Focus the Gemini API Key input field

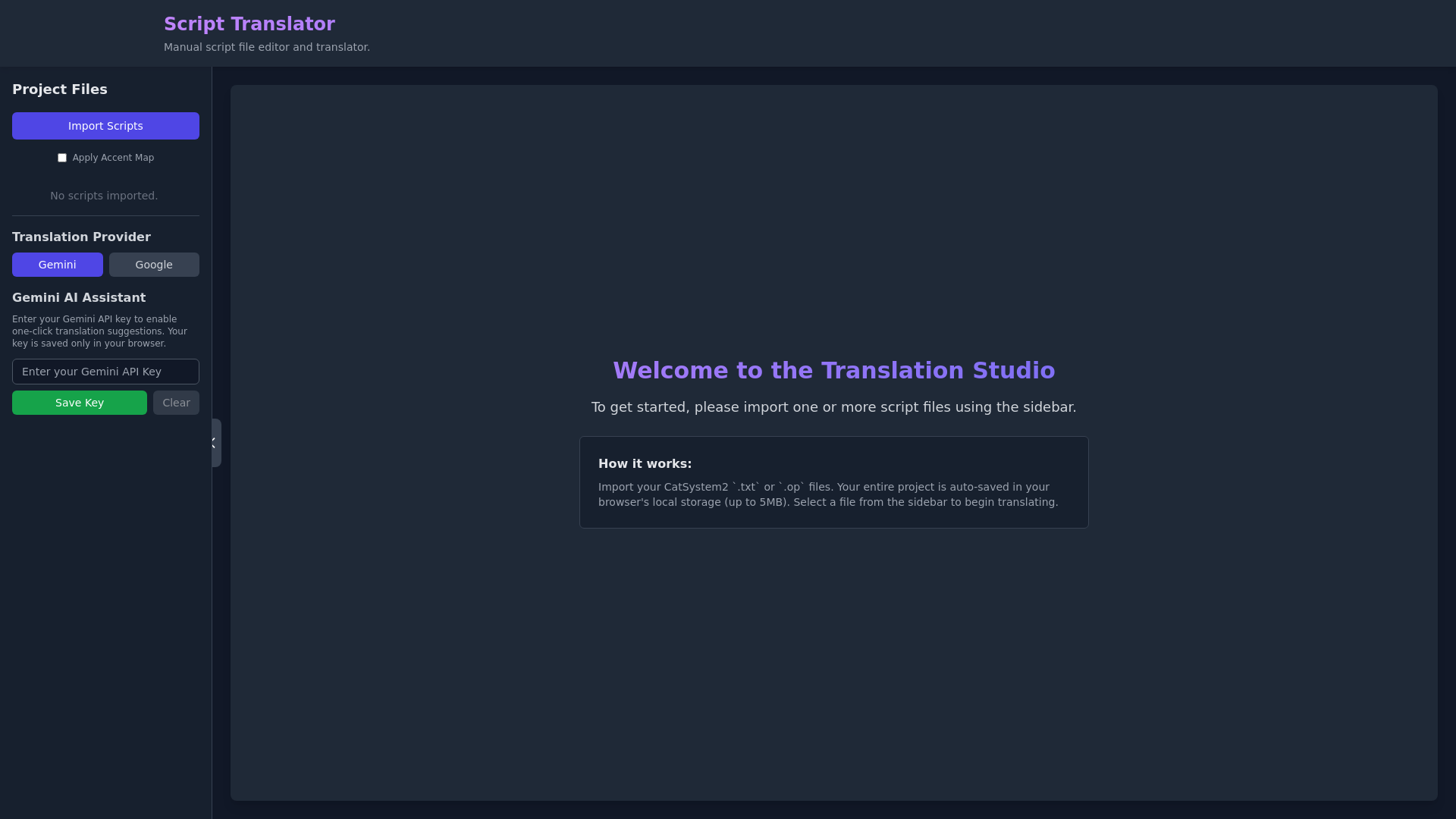pyautogui.click(x=105, y=372)
